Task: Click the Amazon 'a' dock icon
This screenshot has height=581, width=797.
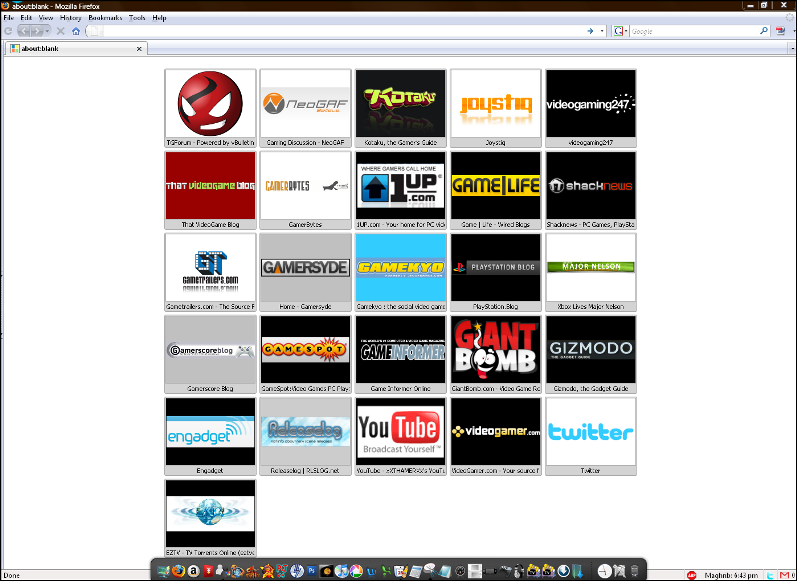Action: (x=193, y=571)
